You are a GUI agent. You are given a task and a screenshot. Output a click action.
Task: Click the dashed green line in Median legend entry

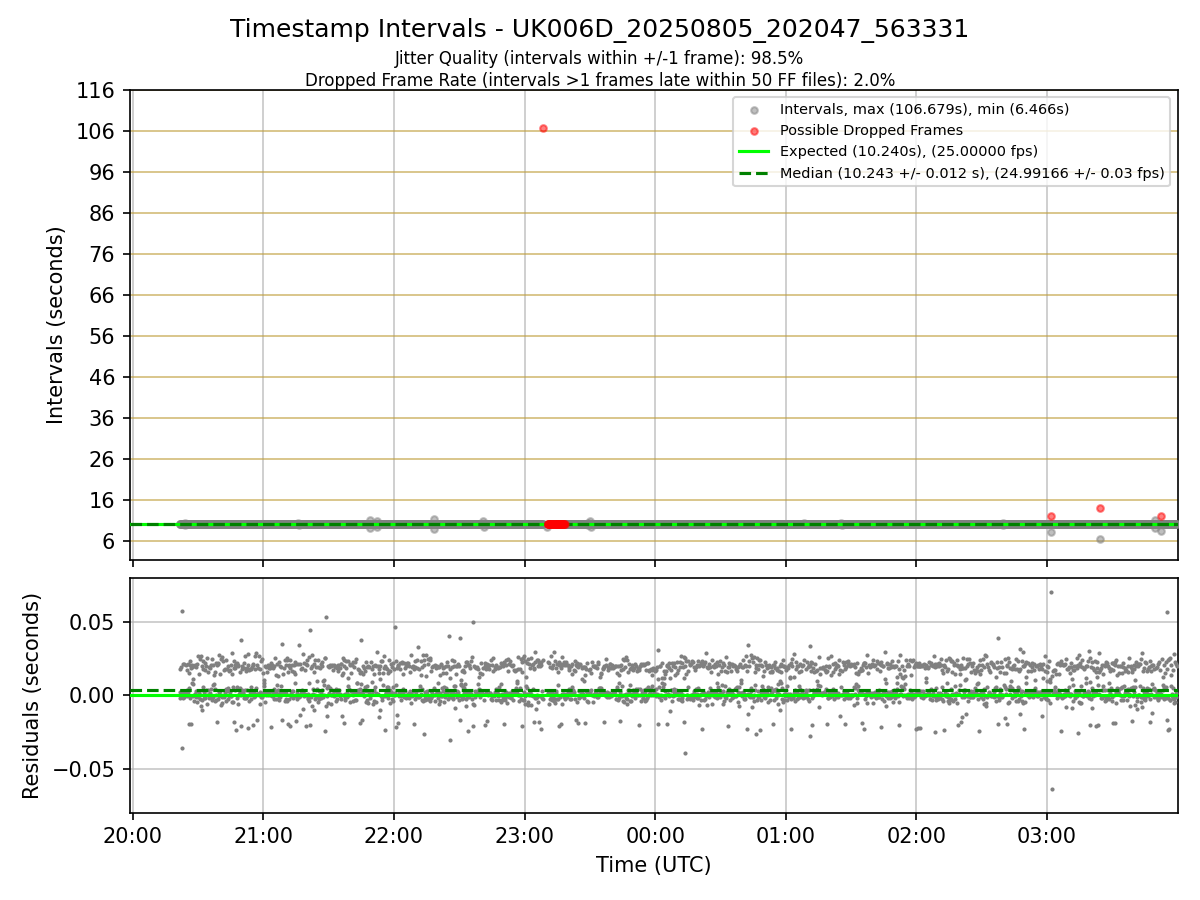point(754,173)
